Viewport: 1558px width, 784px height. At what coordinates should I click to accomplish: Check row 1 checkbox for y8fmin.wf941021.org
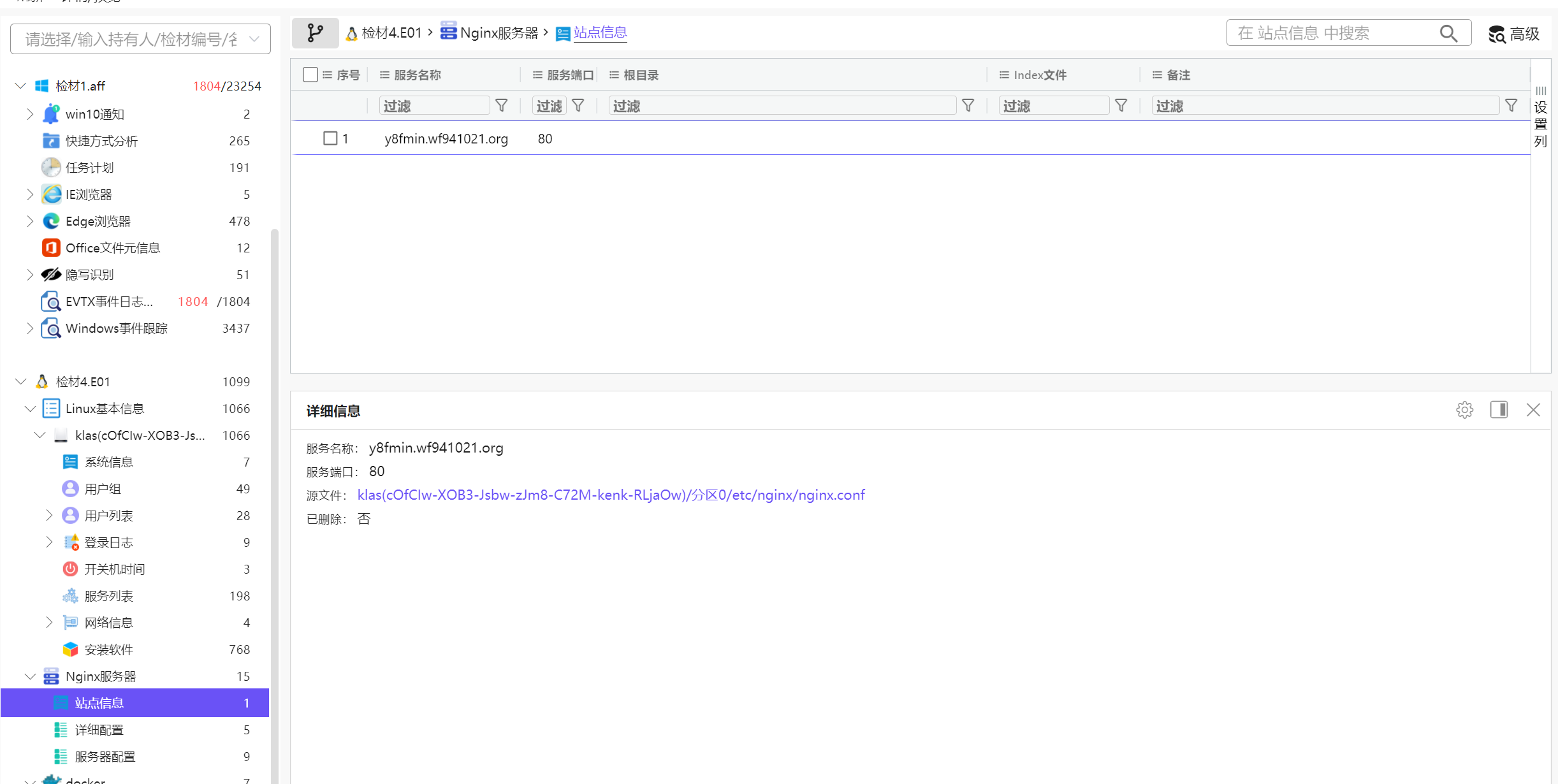(x=330, y=138)
